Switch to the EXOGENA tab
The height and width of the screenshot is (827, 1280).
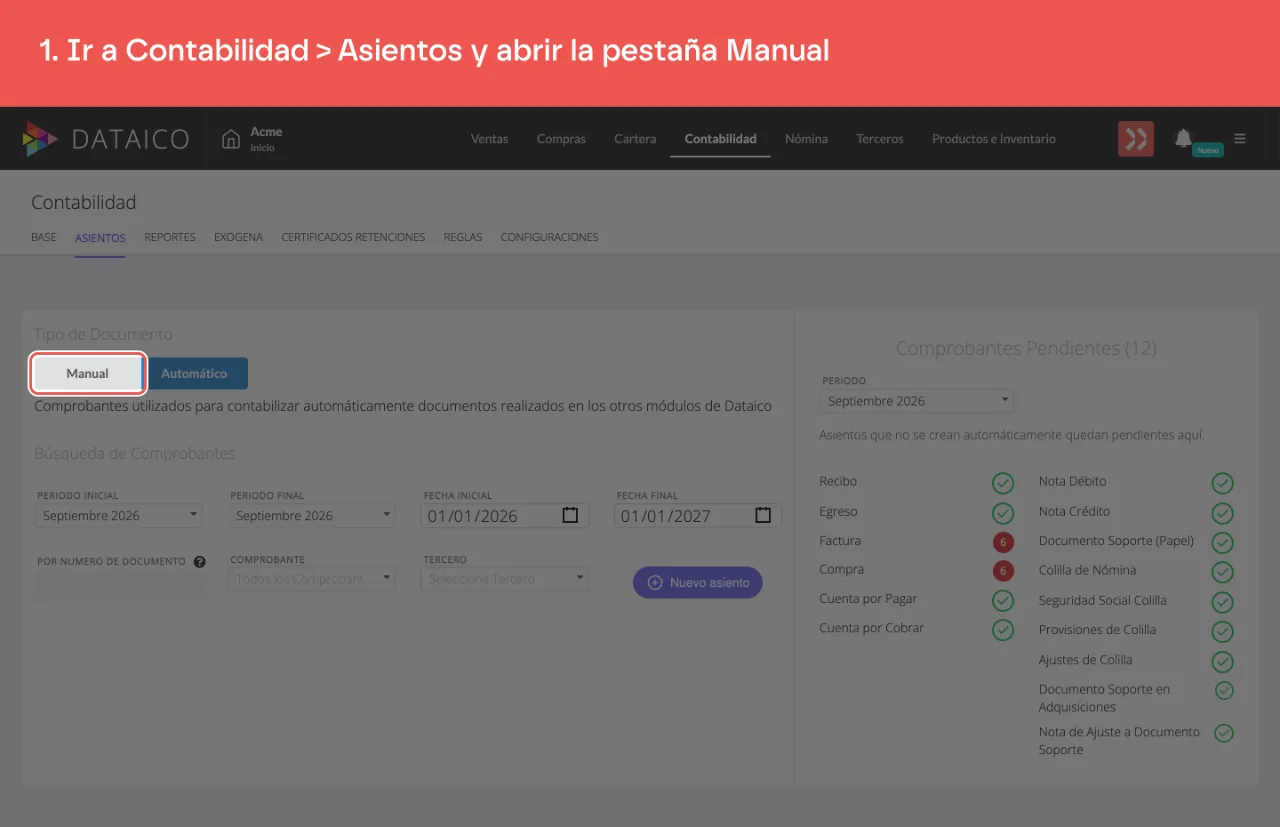pyautogui.click(x=238, y=237)
